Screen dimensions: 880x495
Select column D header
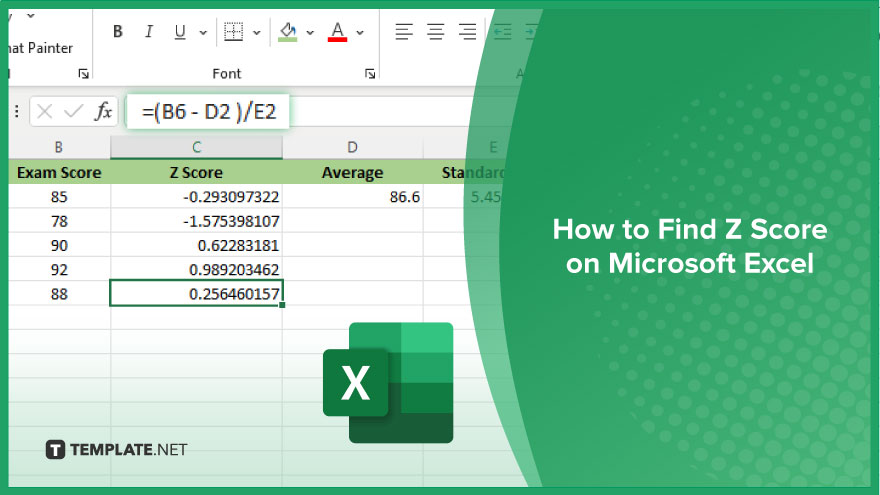[x=352, y=148]
